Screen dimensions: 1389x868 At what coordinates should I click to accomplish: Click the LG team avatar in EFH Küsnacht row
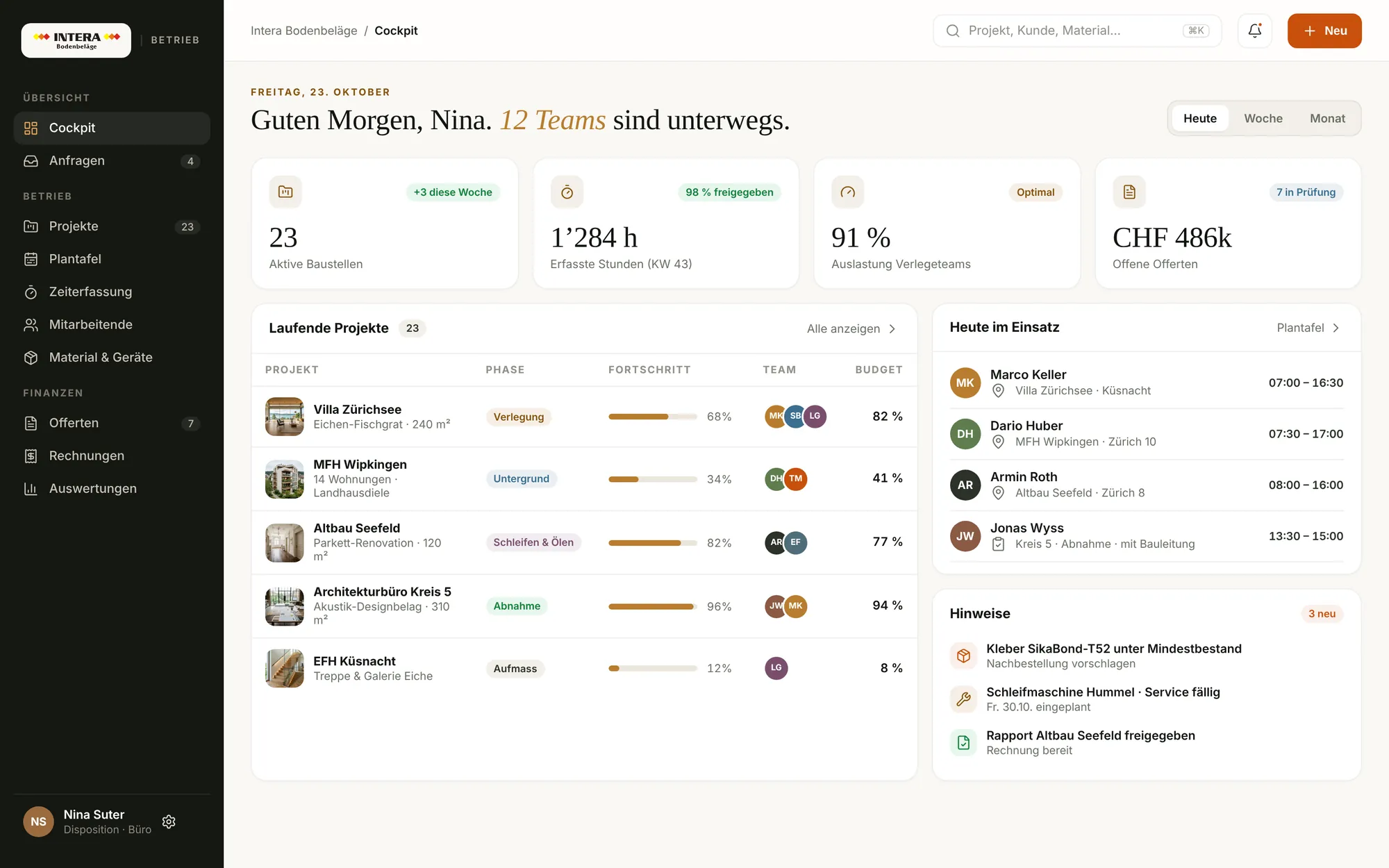pyautogui.click(x=776, y=668)
